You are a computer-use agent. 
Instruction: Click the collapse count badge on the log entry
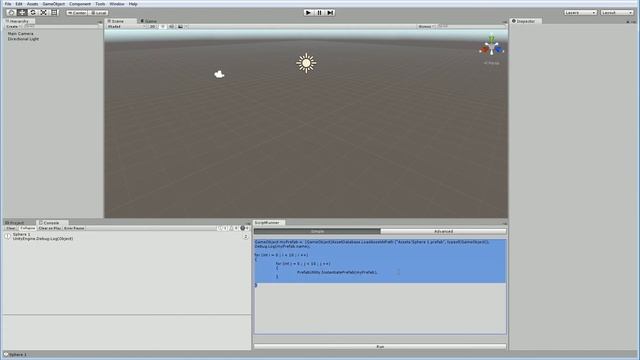click(x=246, y=237)
